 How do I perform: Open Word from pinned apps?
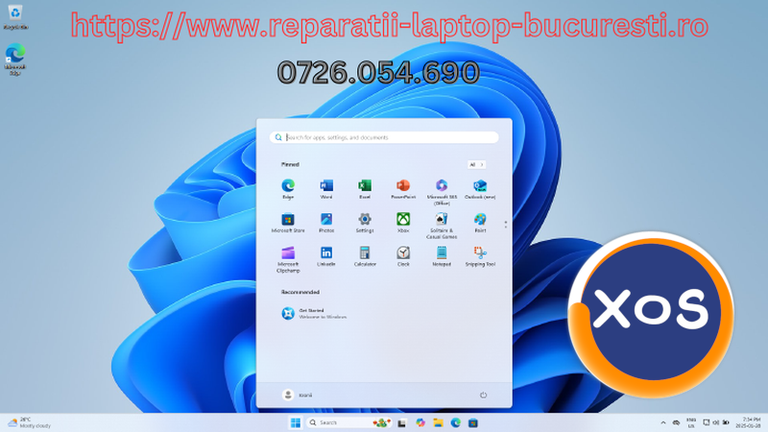326,187
